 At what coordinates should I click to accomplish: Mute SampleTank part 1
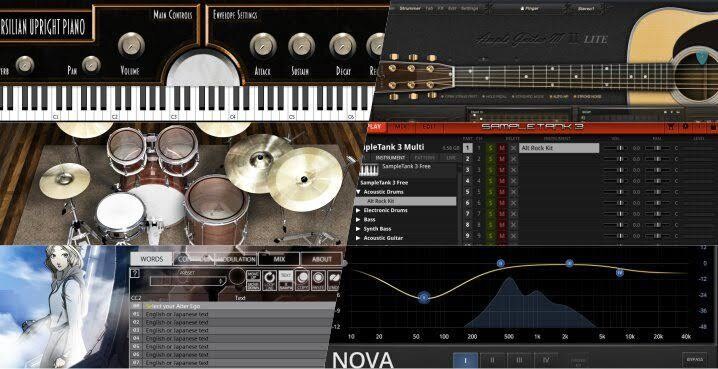(502, 148)
